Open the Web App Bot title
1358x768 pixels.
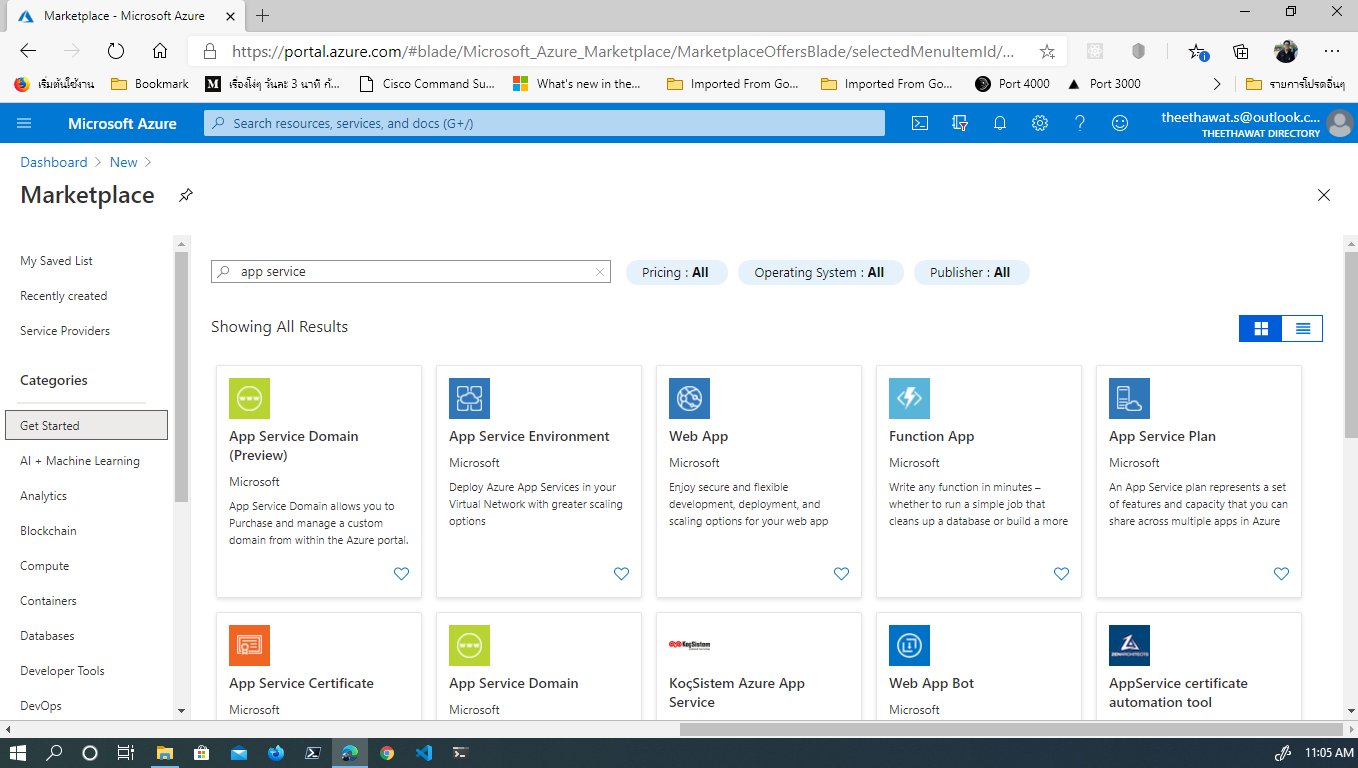(931, 683)
